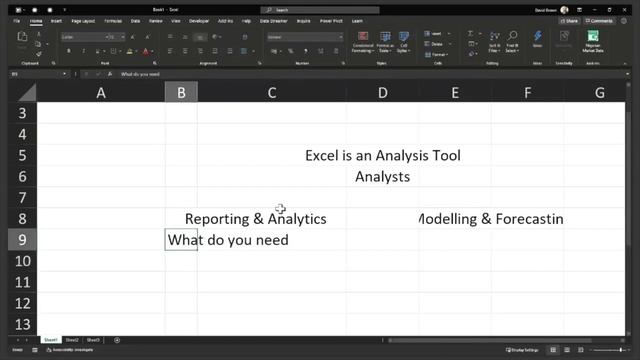Viewport: 640px width, 360px height.
Task: Open the Font Color dropdown arrow
Action: coord(152,51)
